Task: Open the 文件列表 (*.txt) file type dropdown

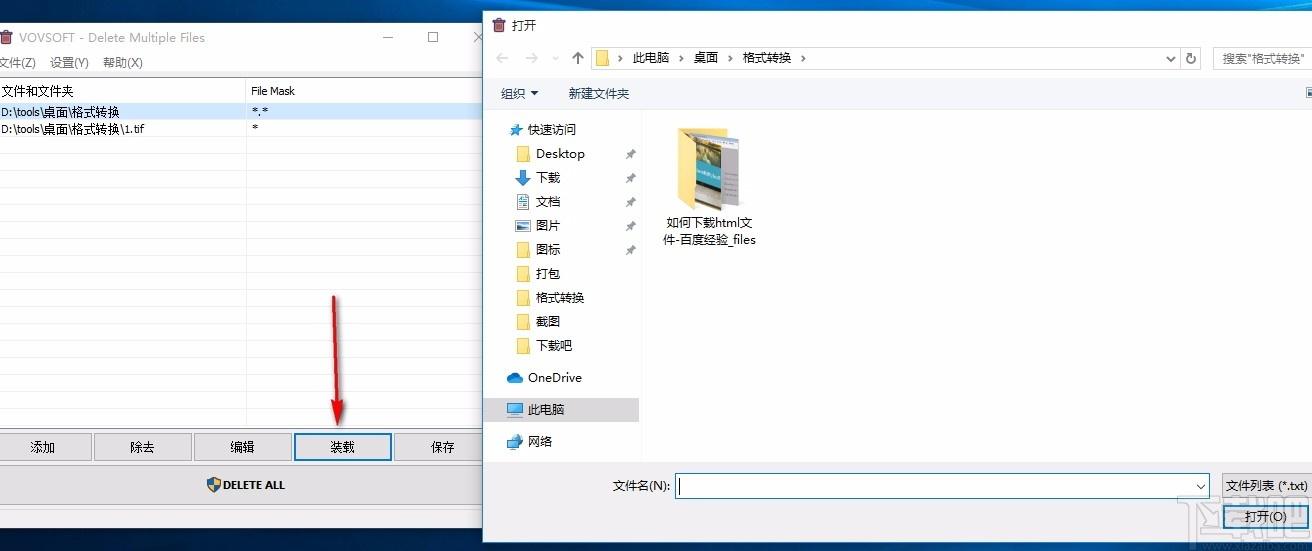Action: [x=1267, y=486]
